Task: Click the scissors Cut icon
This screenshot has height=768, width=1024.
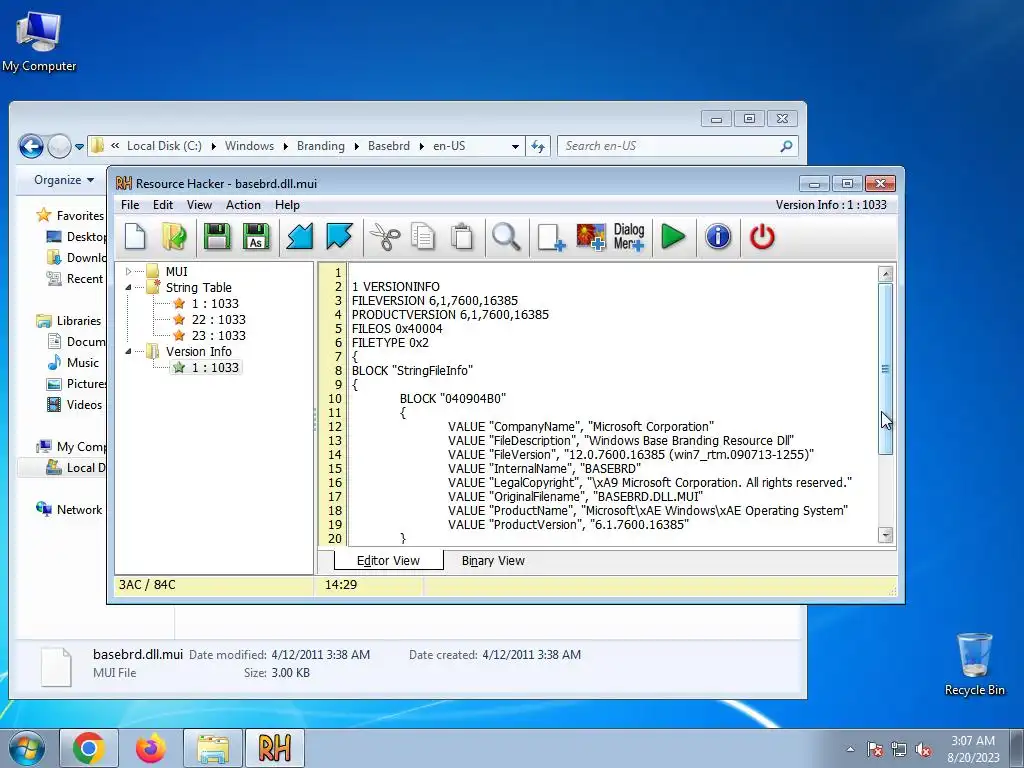Action: coord(385,236)
